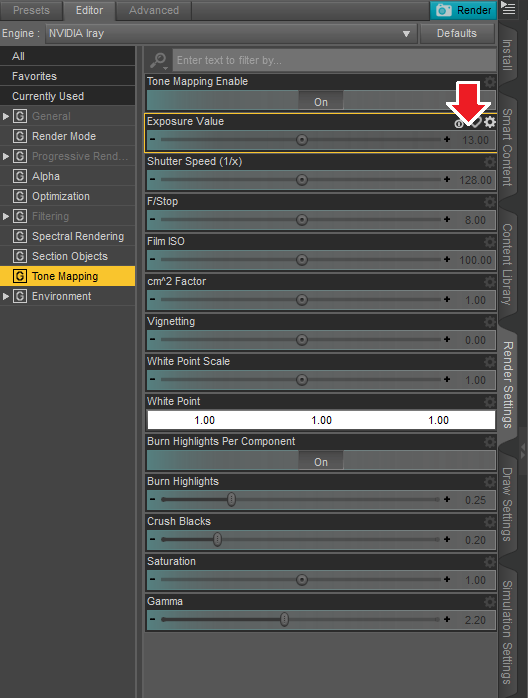Open the Vignetting gear settings
This screenshot has height=698, width=528.
pos(490,321)
